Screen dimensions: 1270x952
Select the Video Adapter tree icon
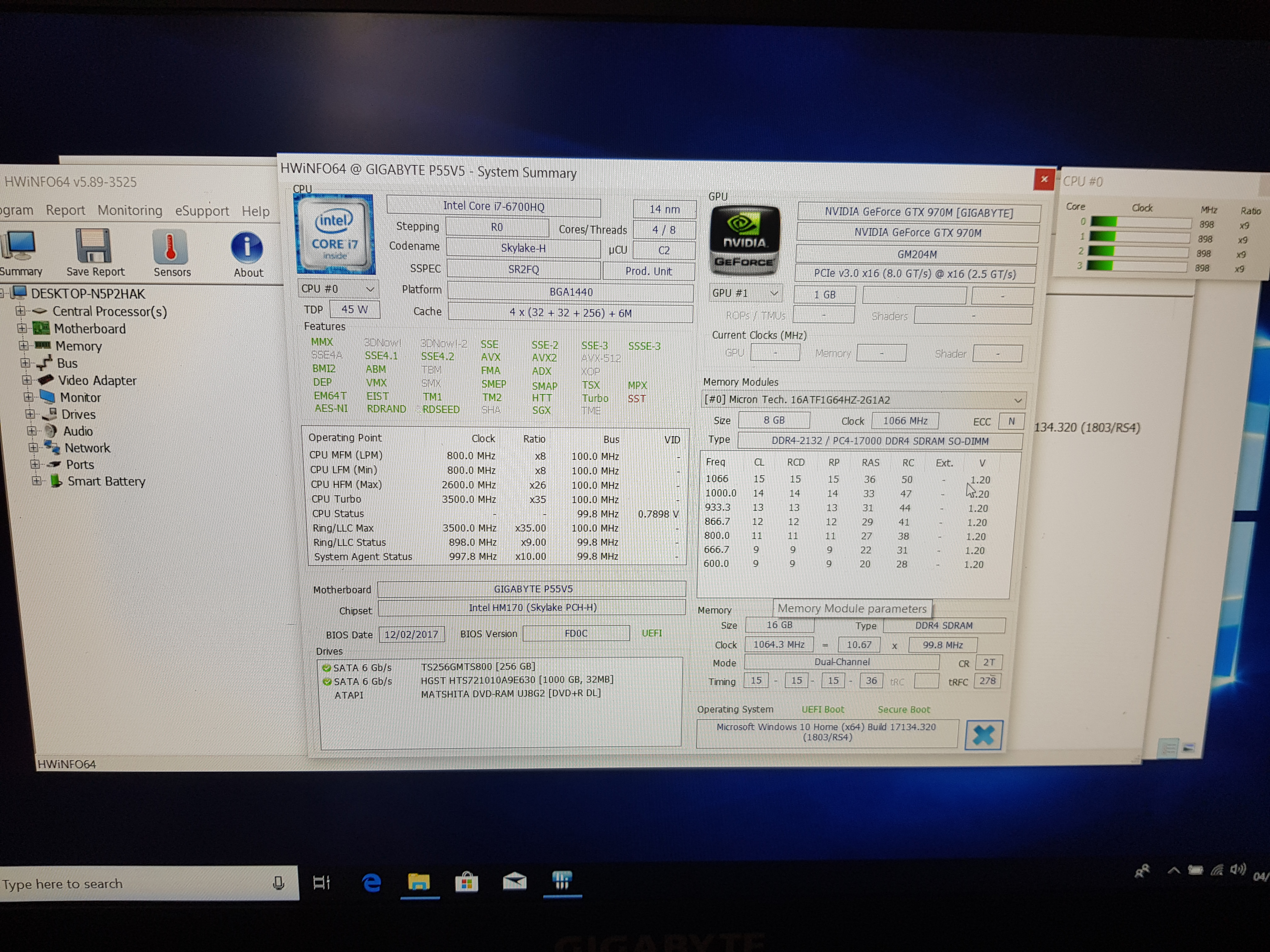click(45, 380)
